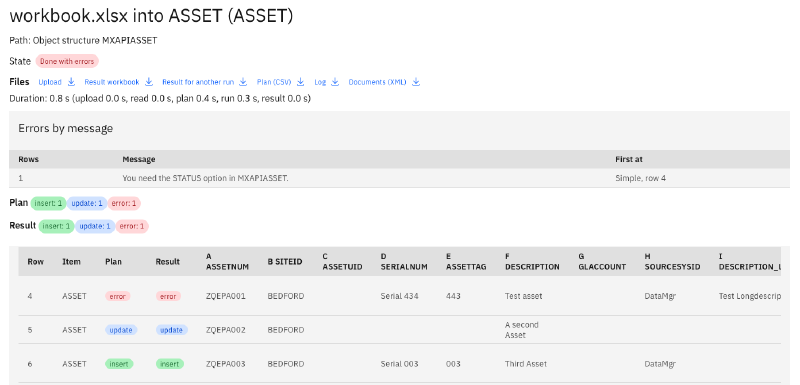800x385 pixels.
Task: Click the 'Test asset' description cell
Action: pyautogui.click(x=524, y=296)
